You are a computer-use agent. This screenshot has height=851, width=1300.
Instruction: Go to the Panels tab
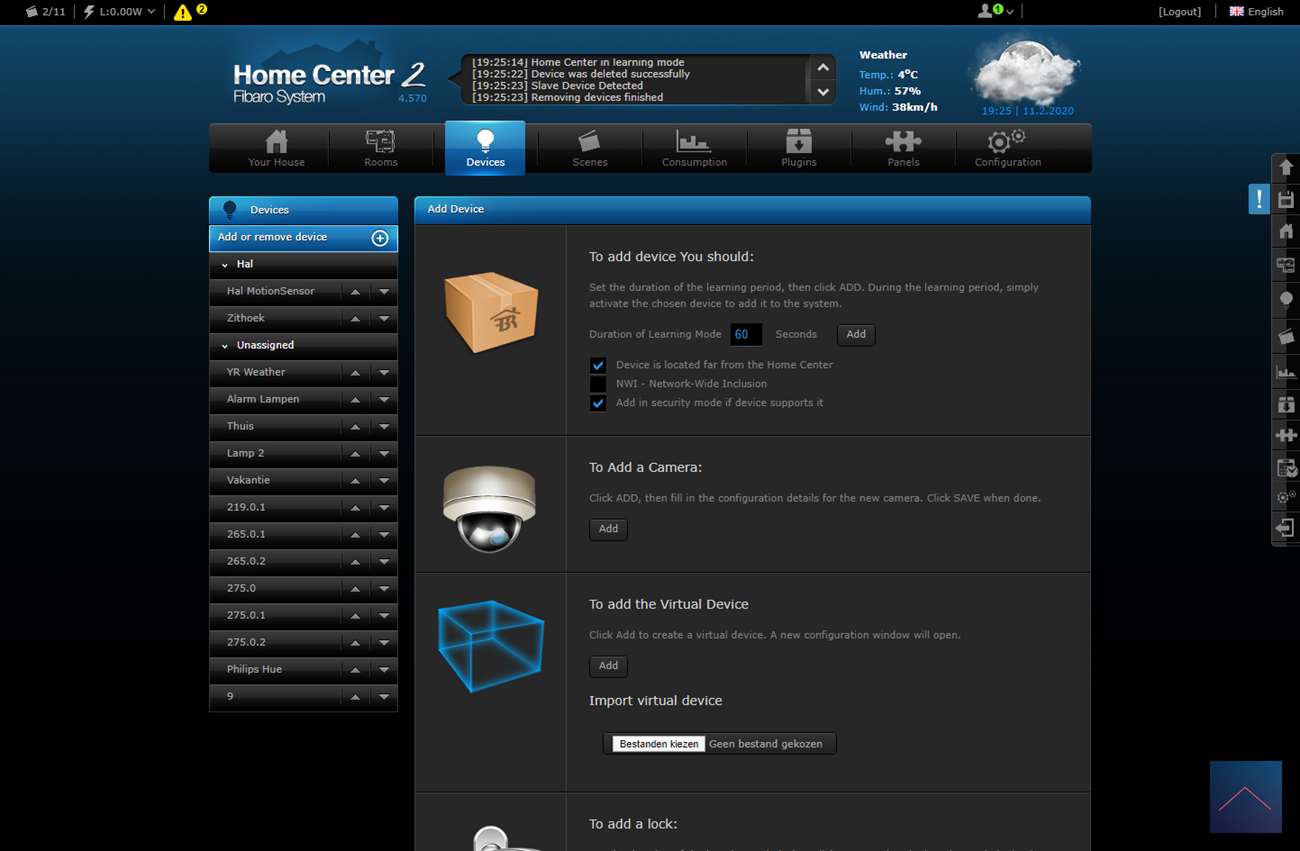[x=903, y=148]
